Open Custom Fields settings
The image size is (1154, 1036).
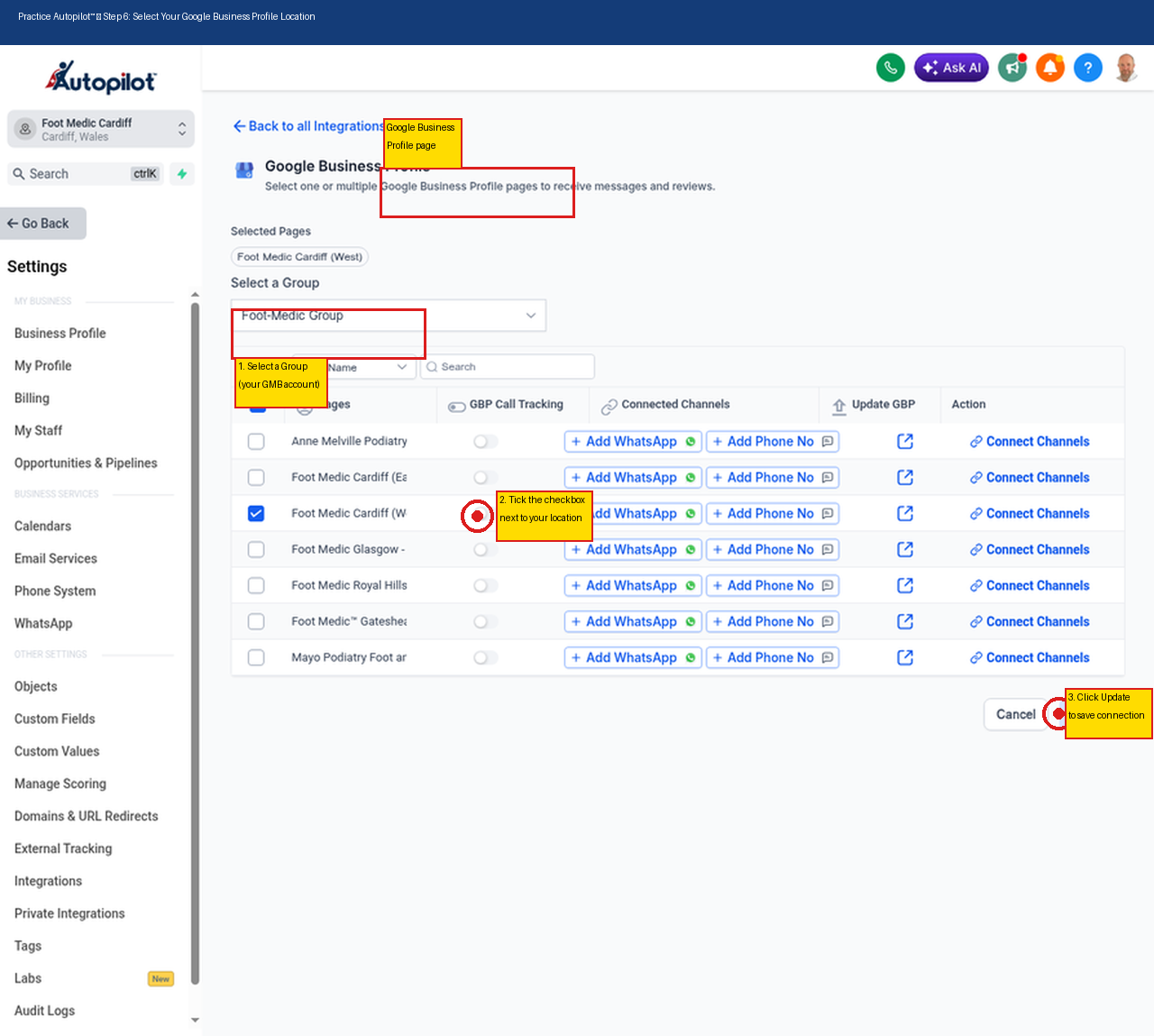(x=55, y=720)
